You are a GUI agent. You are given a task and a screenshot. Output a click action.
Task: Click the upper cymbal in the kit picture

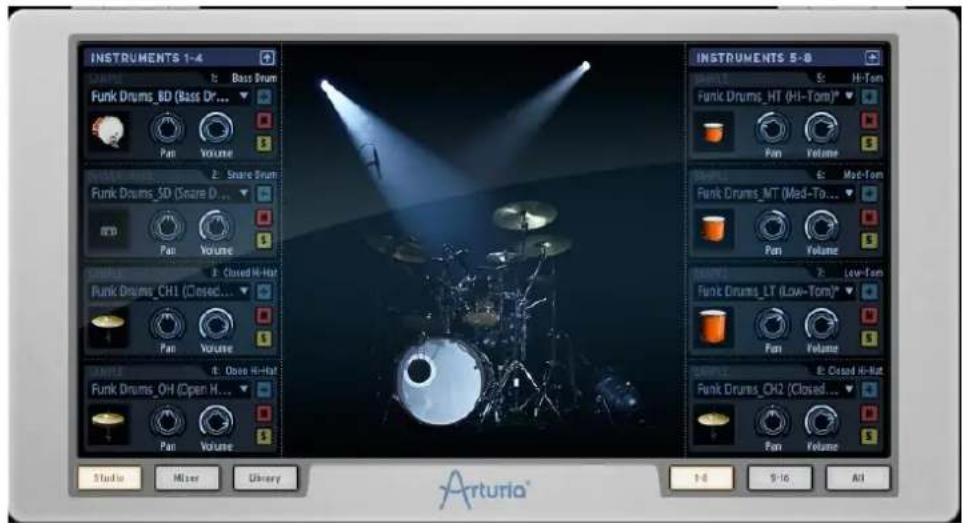pyautogui.click(x=525, y=215)
